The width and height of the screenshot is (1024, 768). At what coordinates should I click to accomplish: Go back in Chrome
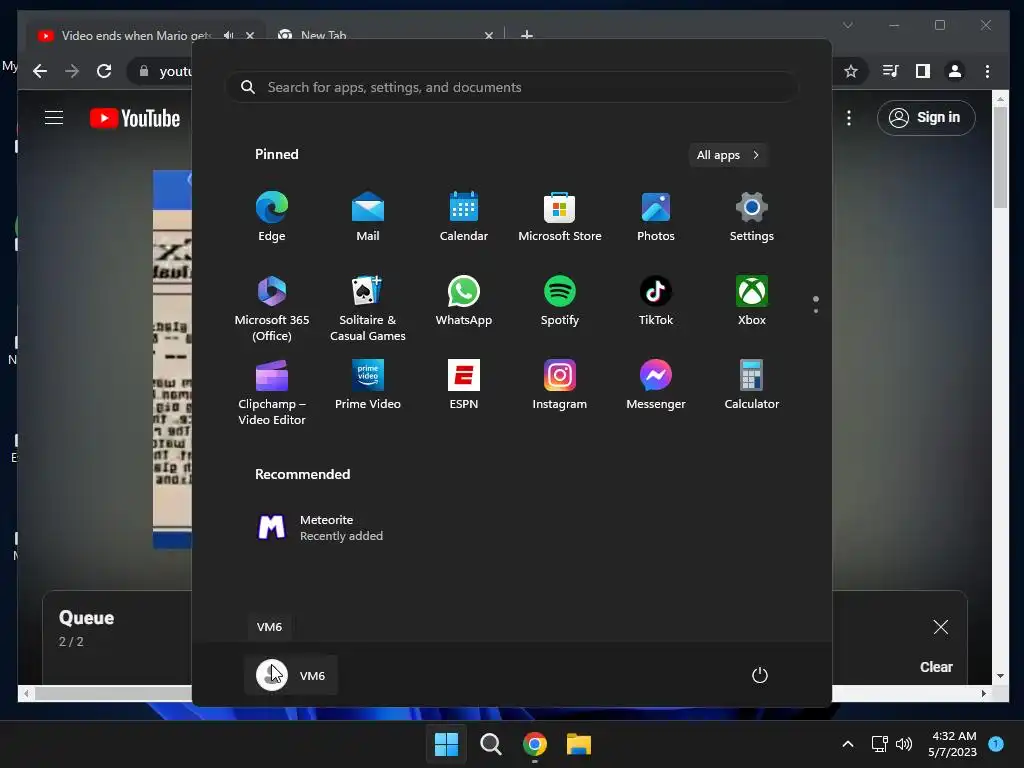point(40,71)
